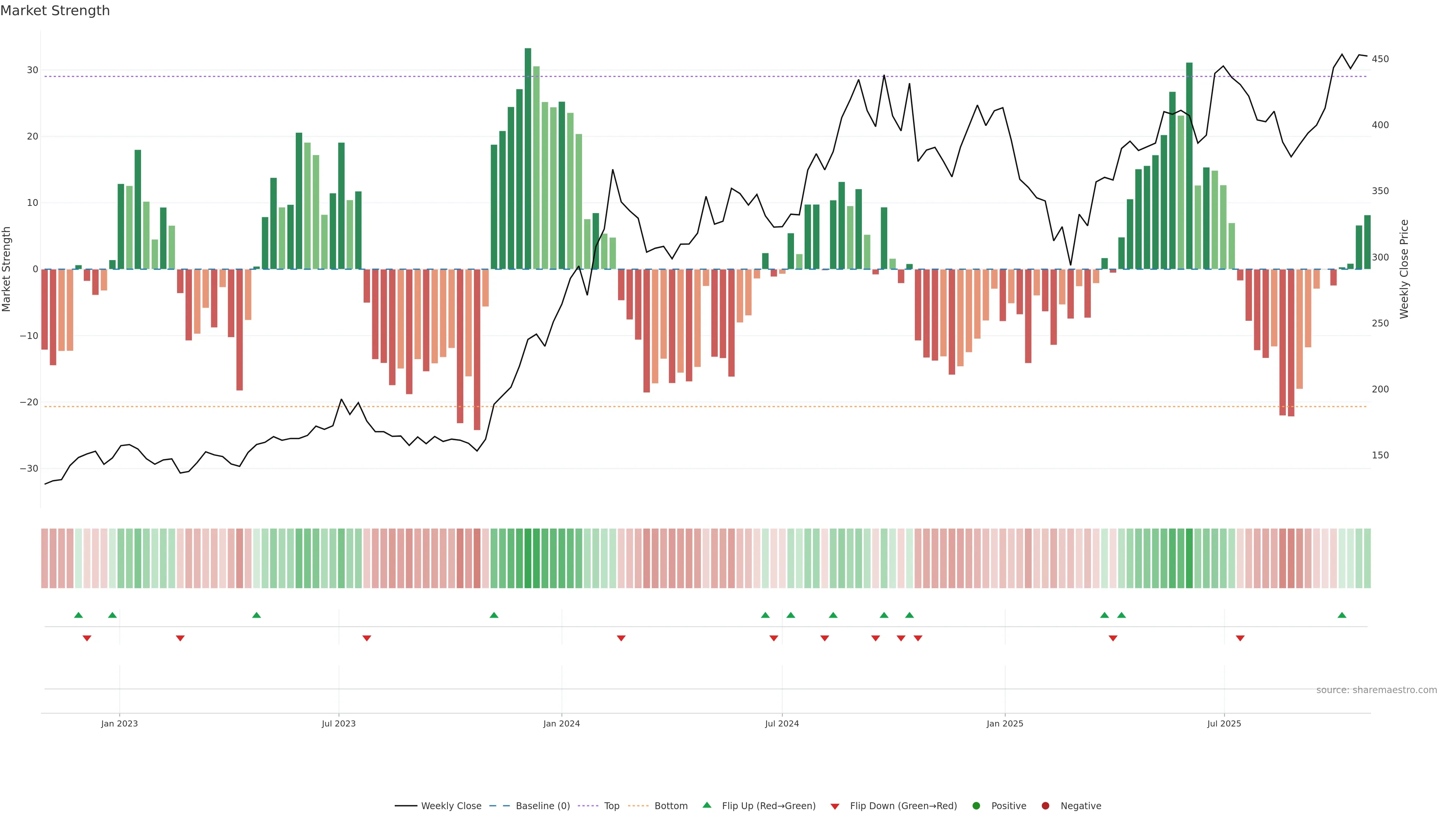1456x819 pixels.
Task: Click the leftmost green flip-up triangle marker
Action: point(78,615)
